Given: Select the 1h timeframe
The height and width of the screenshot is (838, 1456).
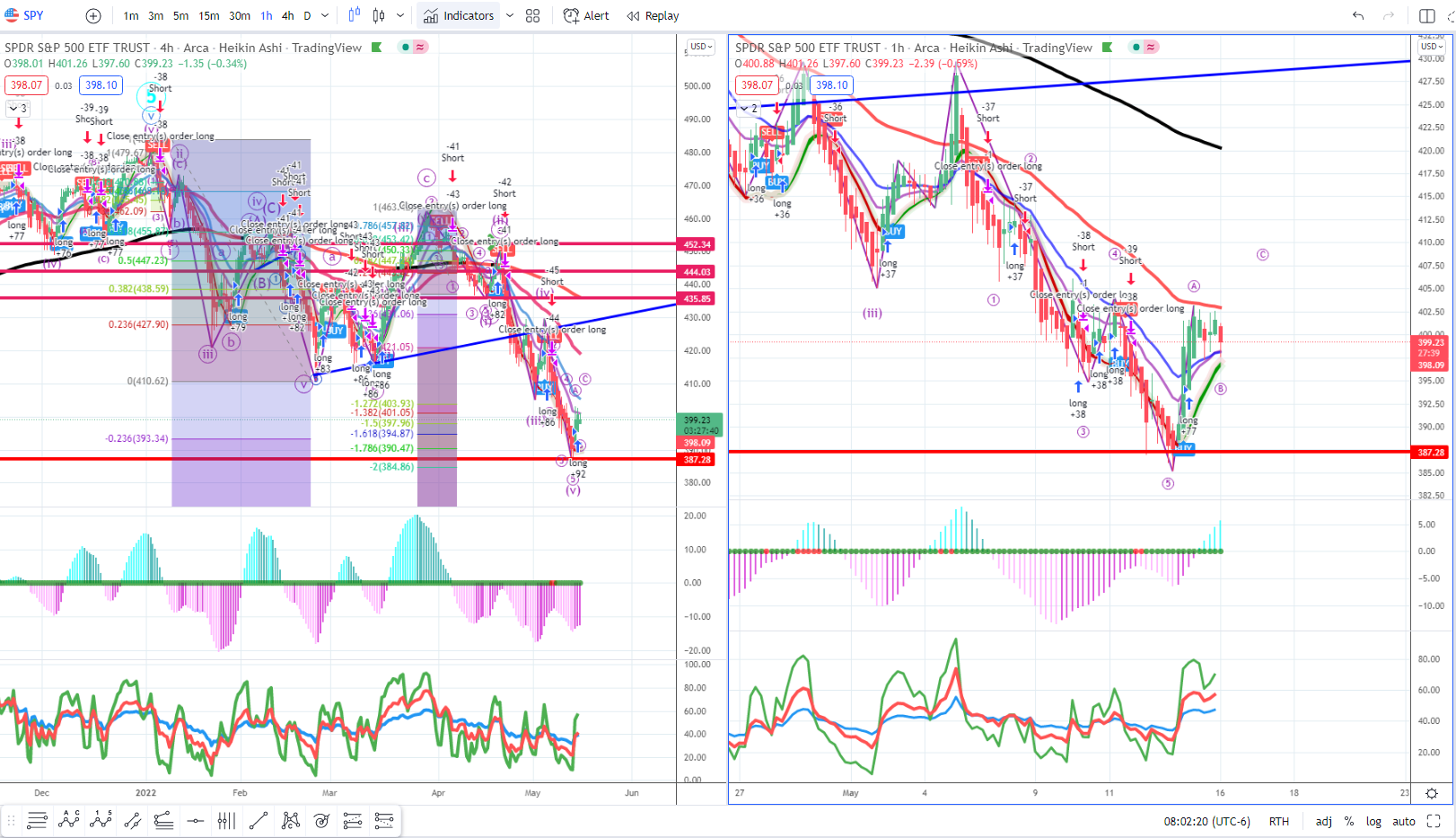Looking at the screenshot, I should [267, 15].
